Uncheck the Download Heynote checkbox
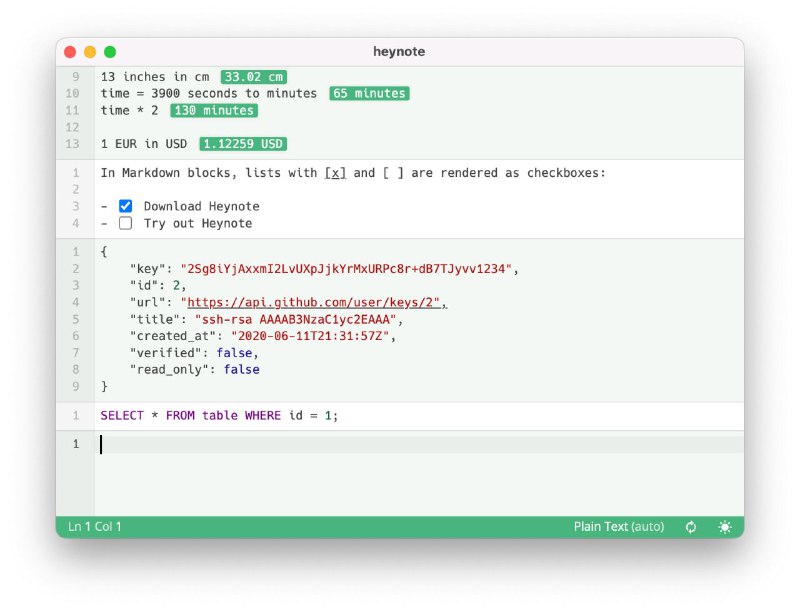The width and height of the screenshot is (800, 612). pos(126,206)
